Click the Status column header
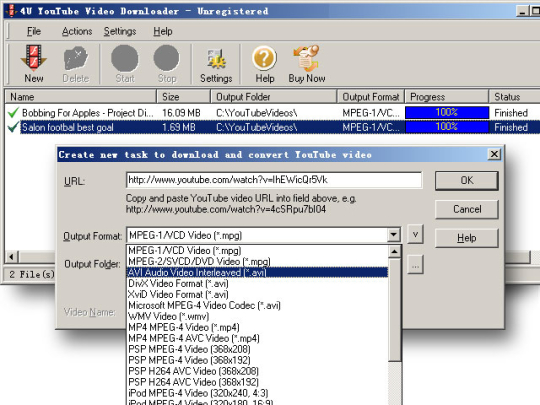The image size is (540, 405). [514, 96]
